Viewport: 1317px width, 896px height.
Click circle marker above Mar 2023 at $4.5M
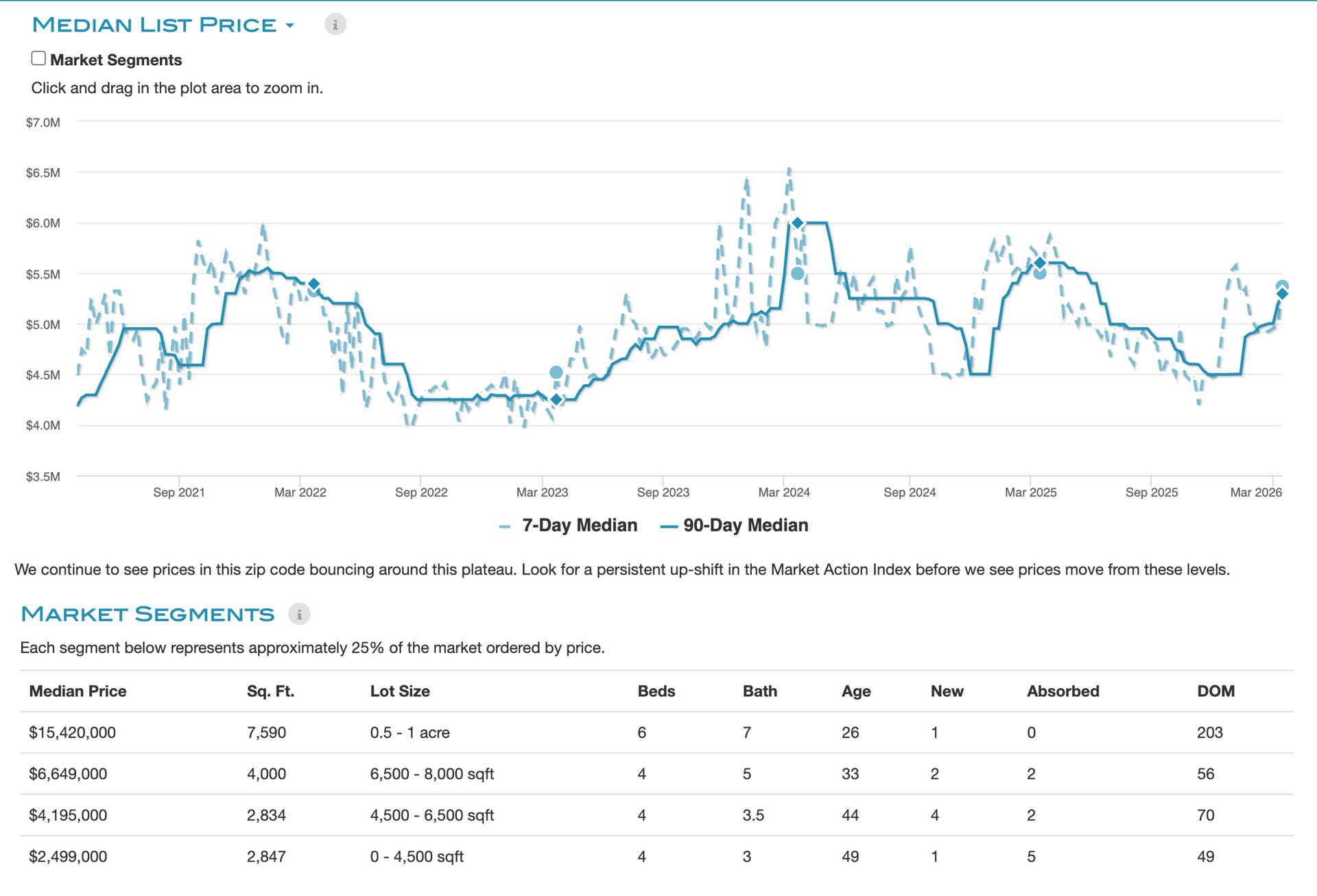[556, 373]
